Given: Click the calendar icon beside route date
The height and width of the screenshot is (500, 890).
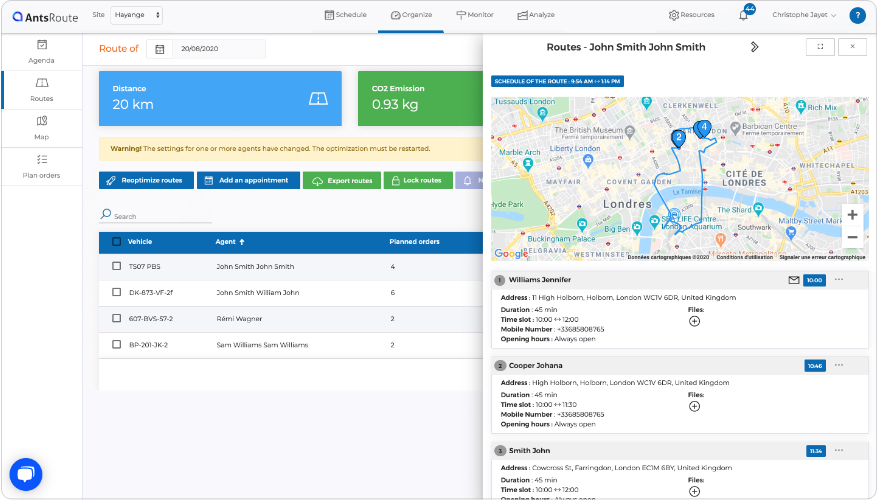Looking at the screenshot, I should tap(159, 49).
